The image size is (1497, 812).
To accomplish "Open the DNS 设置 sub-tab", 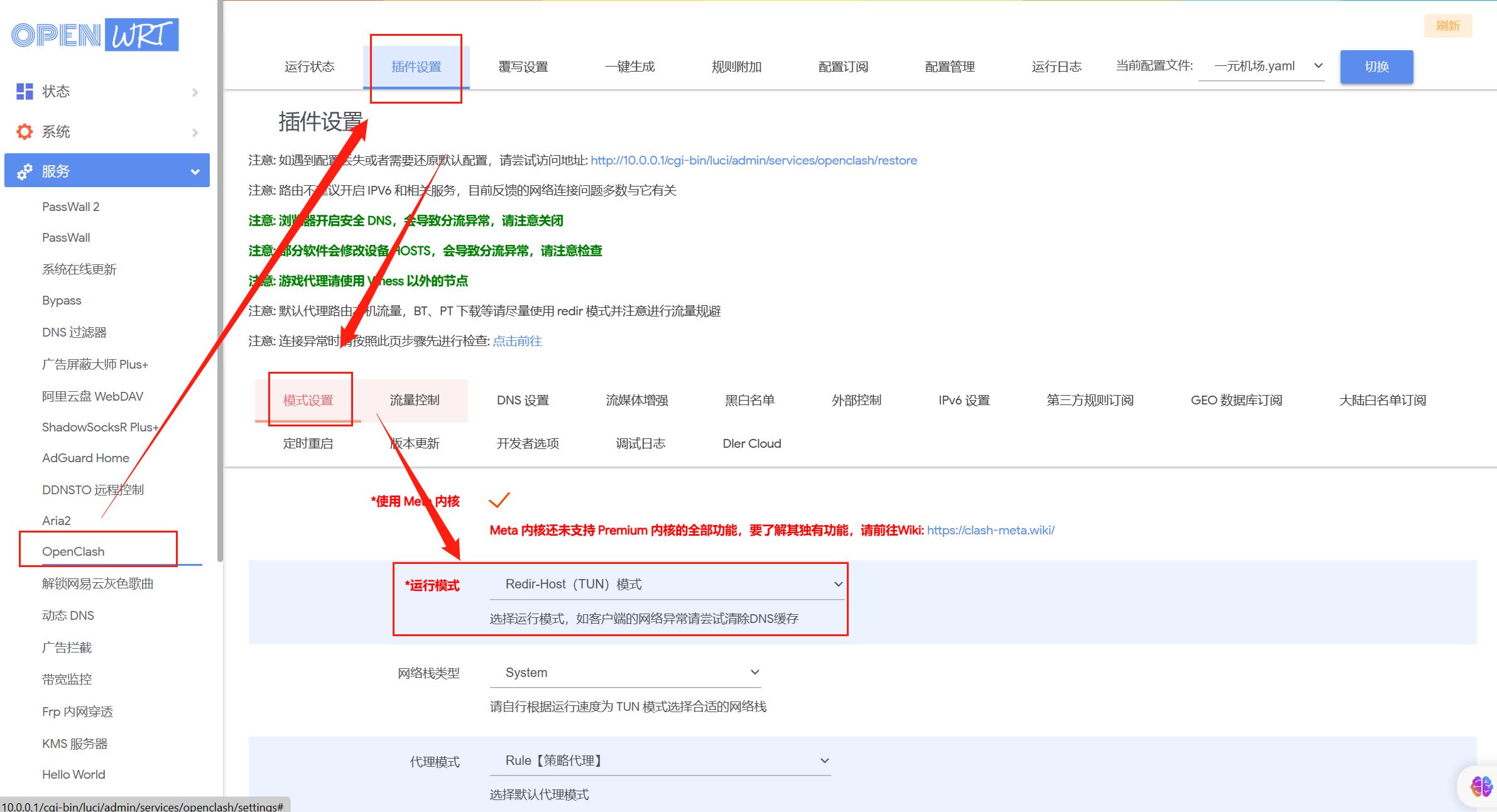I will [523, 400].
